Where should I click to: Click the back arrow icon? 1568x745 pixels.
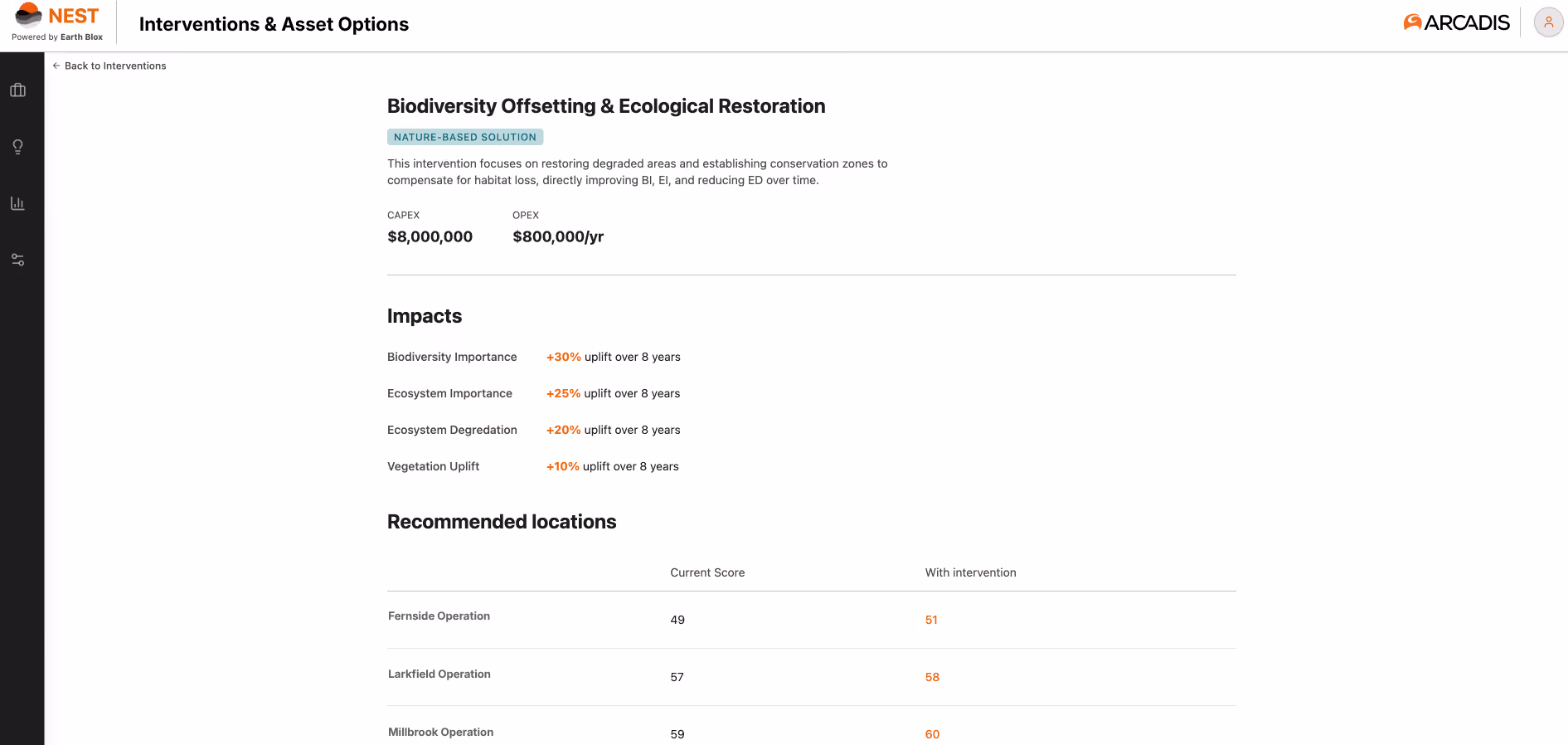coord(56,66)
